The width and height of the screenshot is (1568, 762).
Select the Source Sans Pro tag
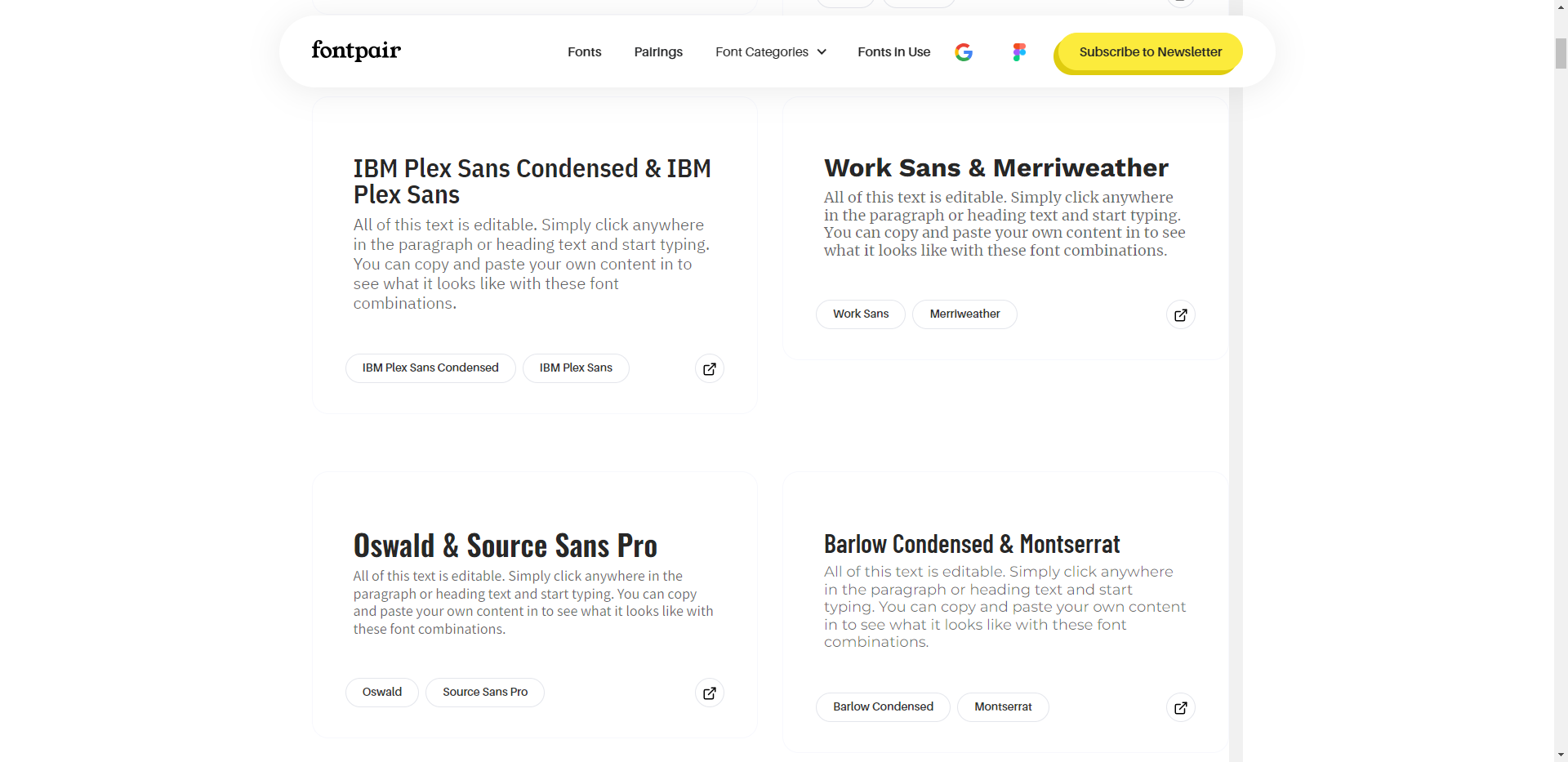click(x=485, y=693)
